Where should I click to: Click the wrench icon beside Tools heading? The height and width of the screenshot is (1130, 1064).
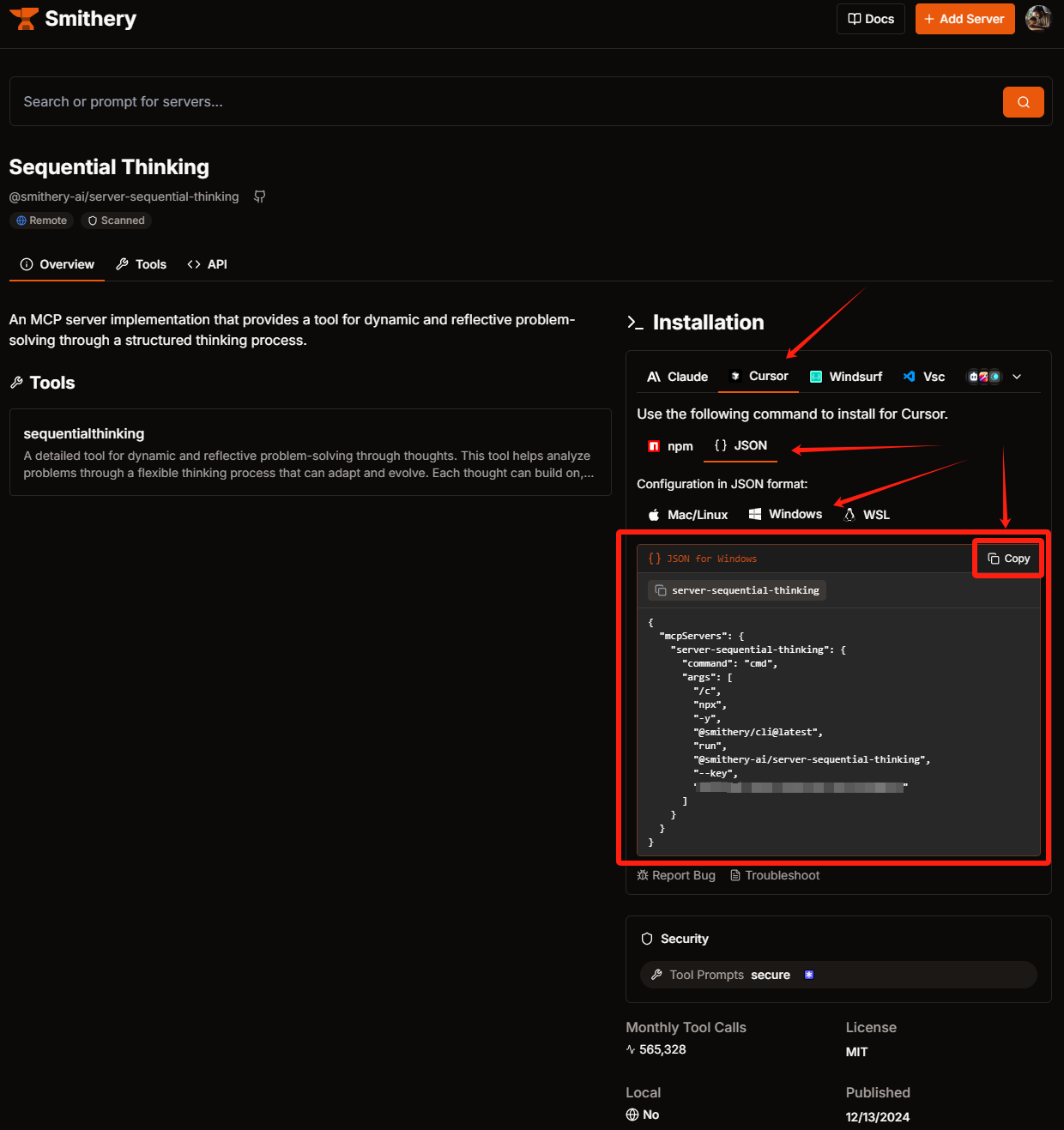pyautogui.click(x=16, y=383)
